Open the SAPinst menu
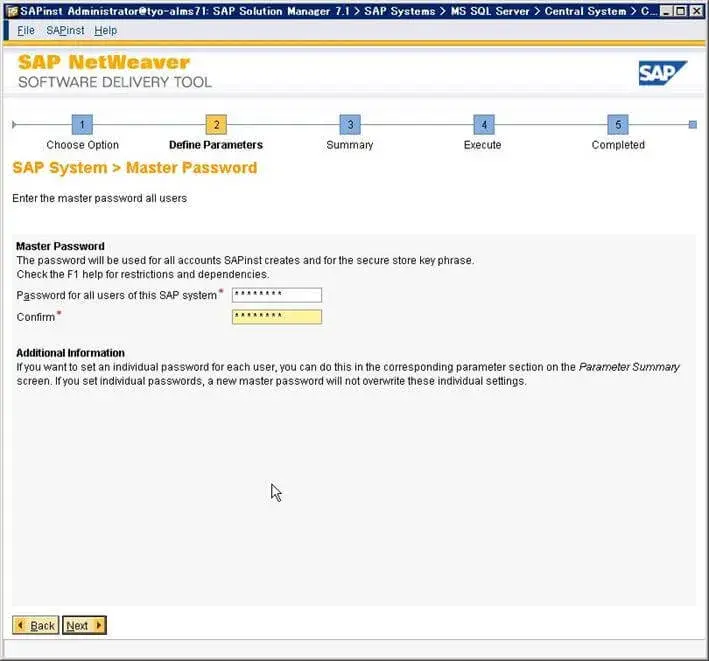 [x=65, y=30]
